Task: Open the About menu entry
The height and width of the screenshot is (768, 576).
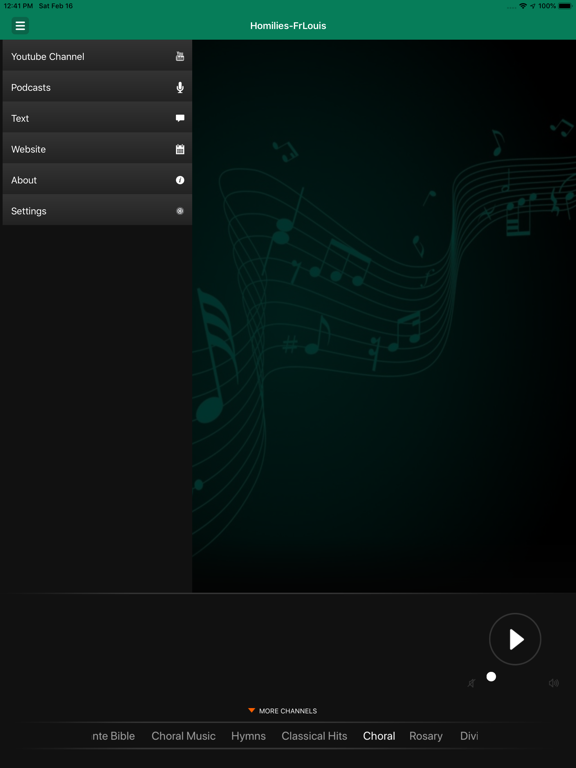Action: pos(97,180)
